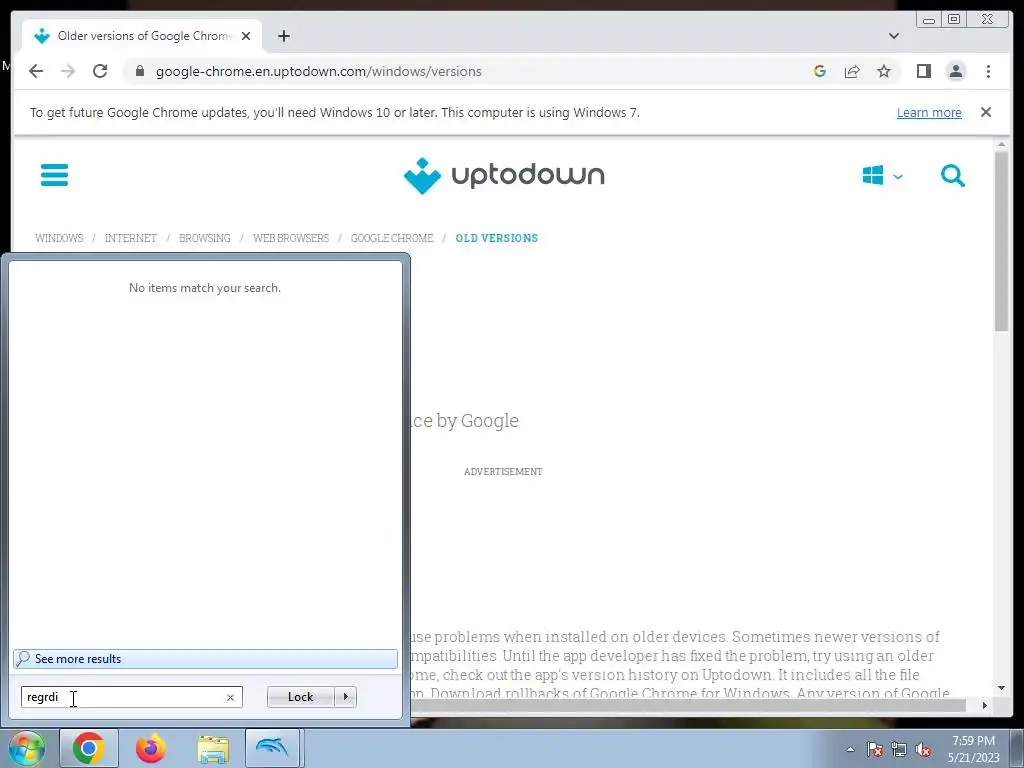The width and height of the screenshot is (1024, 768).
Task: Go to GOOGLE CHROME breadcrumb
Action: (392, 238)
